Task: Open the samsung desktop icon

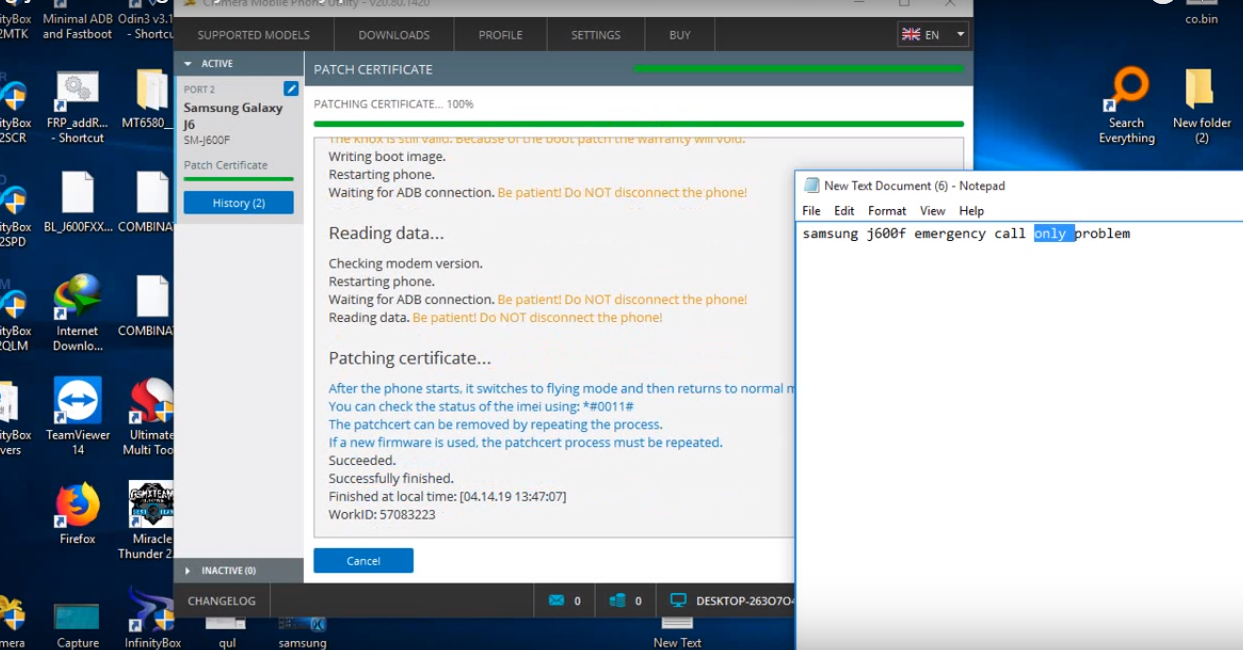Action: click(x=302, y=632)
